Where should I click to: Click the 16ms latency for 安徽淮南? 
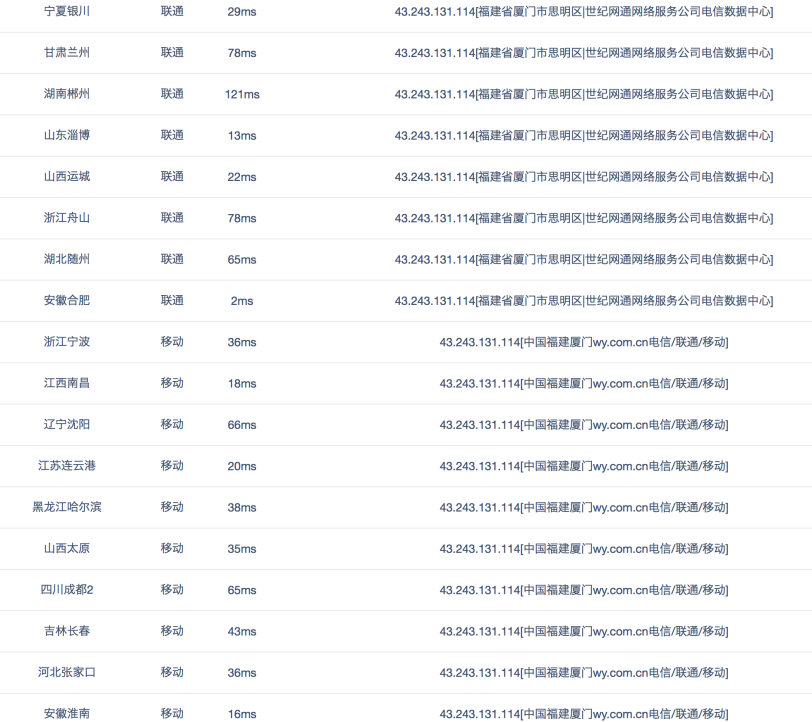[x=242, y=714]
